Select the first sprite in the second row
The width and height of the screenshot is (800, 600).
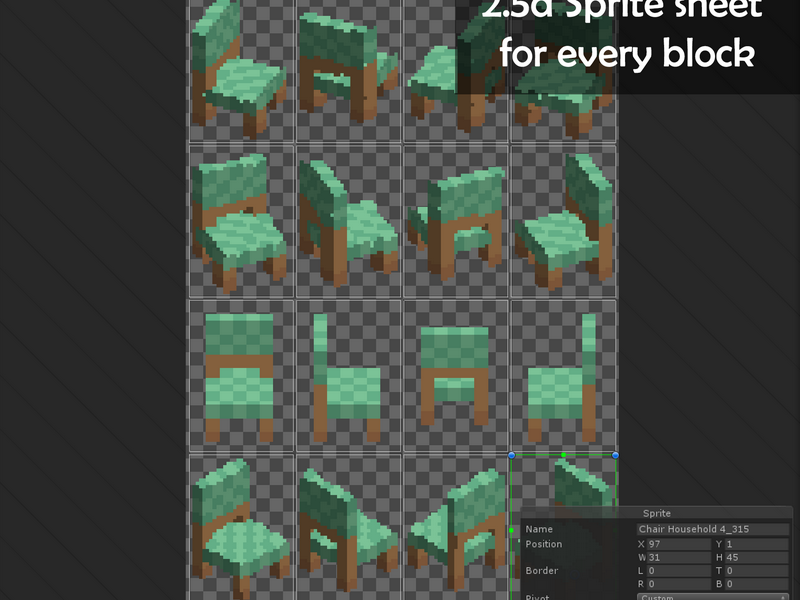click(x=241, y=221)
